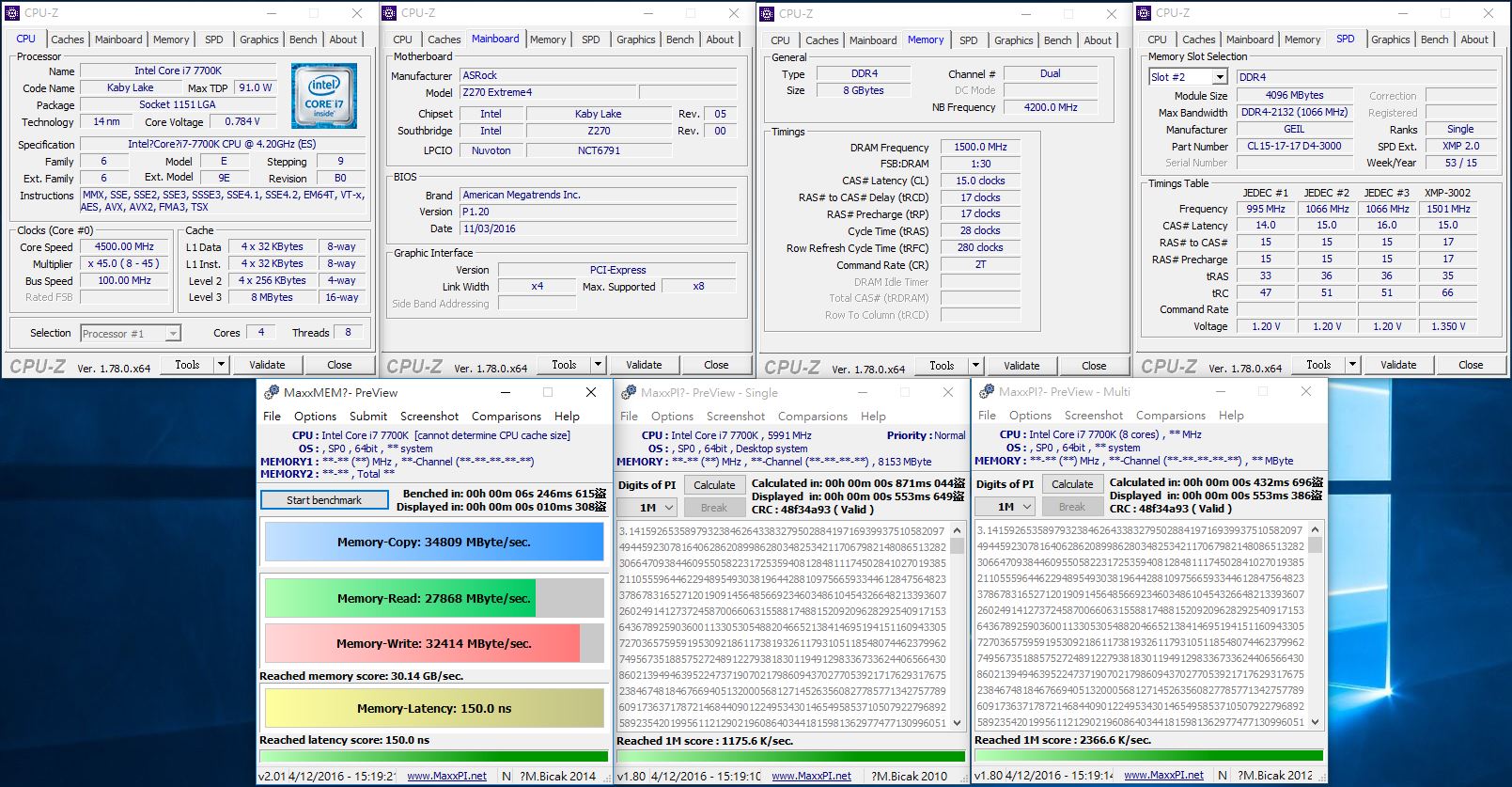Open www.MaxxPI.net link in MaxxPI Multi
1512x787 pixels.
point(1163,775)
